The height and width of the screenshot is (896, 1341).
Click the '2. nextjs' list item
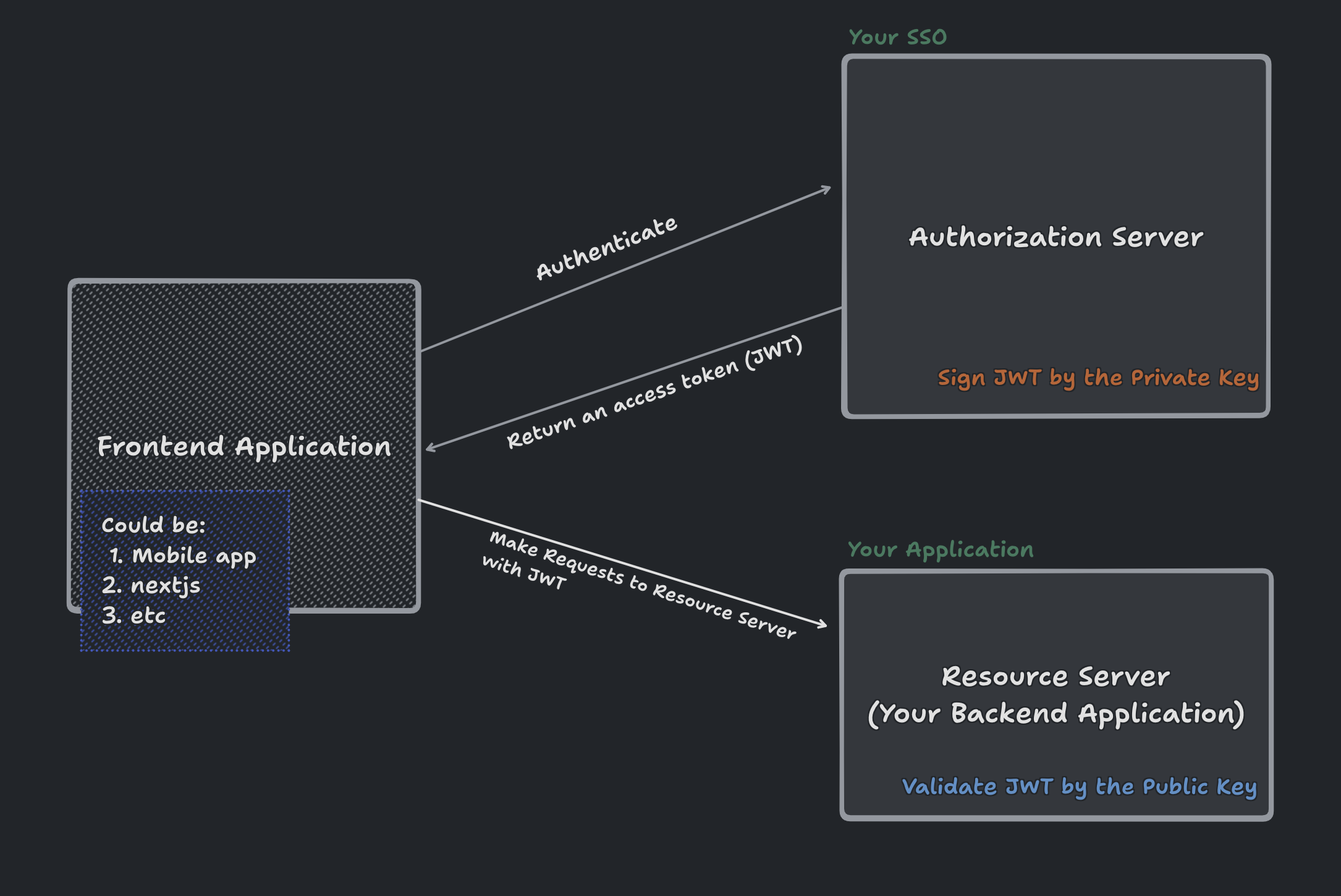pyautogui.click(x=151, y=585)
